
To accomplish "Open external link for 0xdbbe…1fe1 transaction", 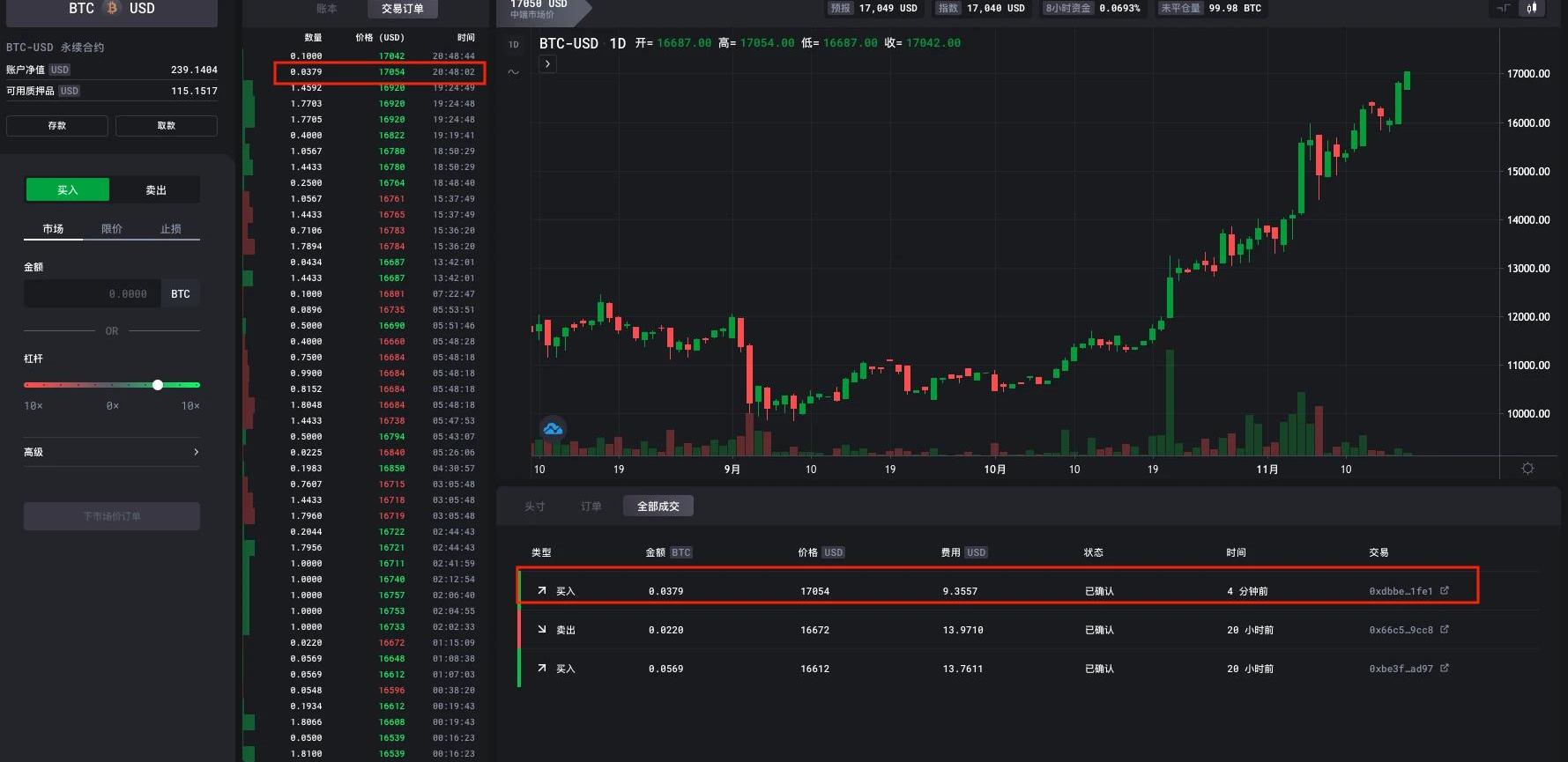I will click(x=1444, y=591).
